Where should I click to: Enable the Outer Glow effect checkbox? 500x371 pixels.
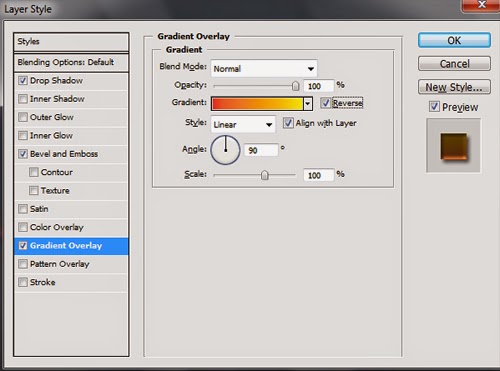point(23,117)
